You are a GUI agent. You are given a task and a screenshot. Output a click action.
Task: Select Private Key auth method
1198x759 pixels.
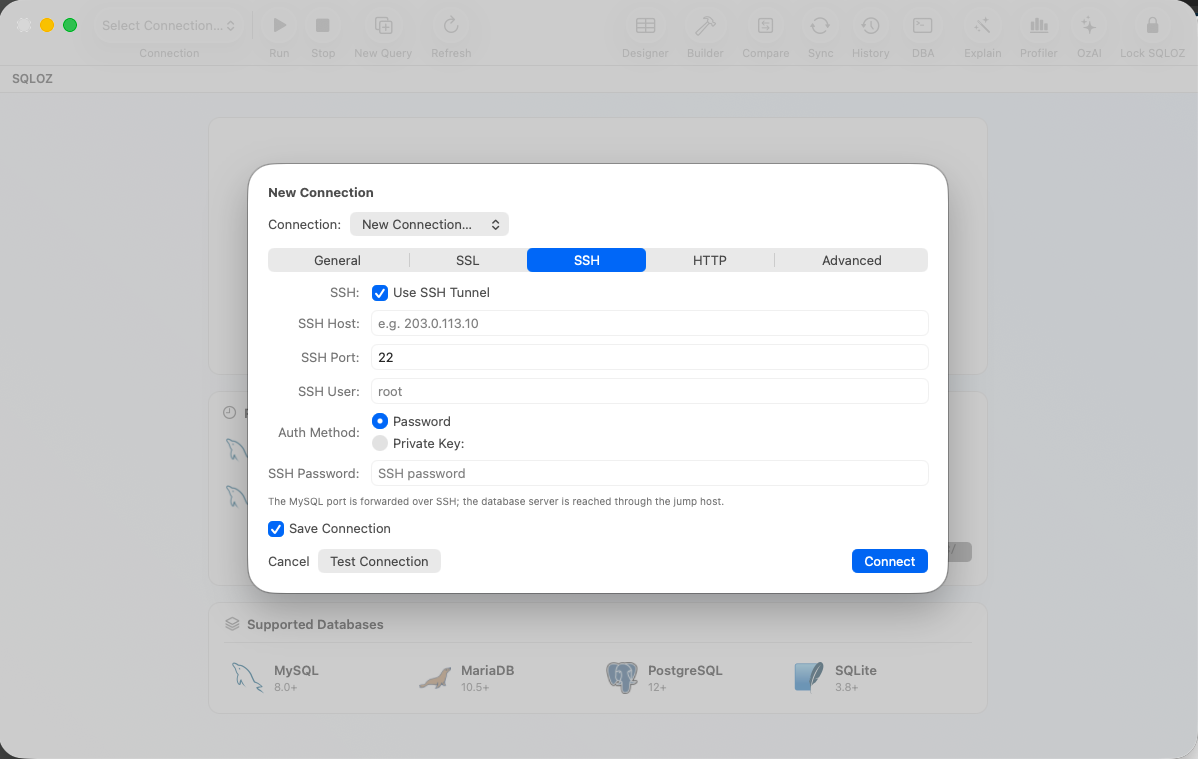[380, 443]
